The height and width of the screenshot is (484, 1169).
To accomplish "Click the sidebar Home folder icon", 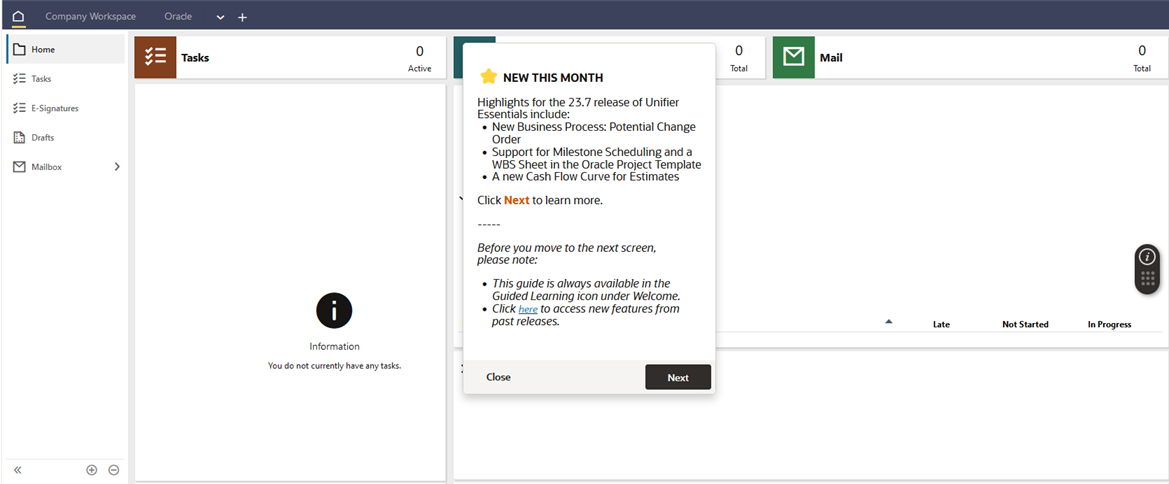I will pyautogui.click(x=19, y=49).
